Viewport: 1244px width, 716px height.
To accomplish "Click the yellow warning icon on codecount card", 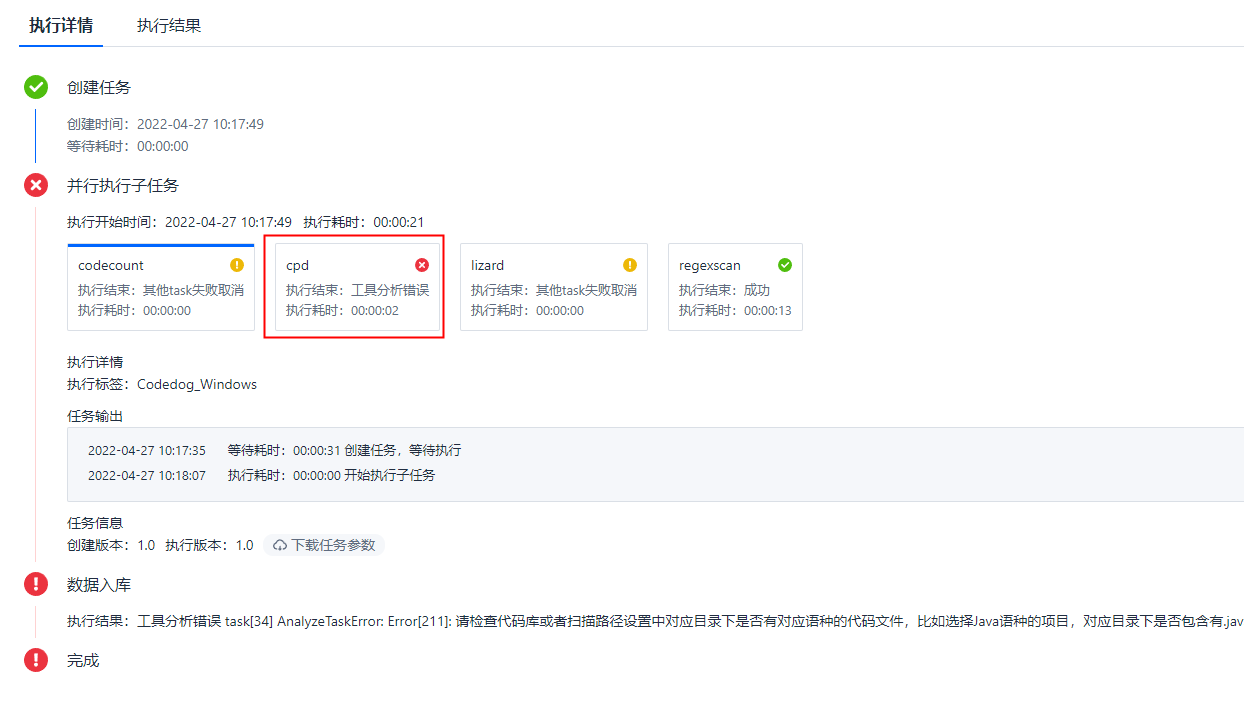I will coord(237,264).
